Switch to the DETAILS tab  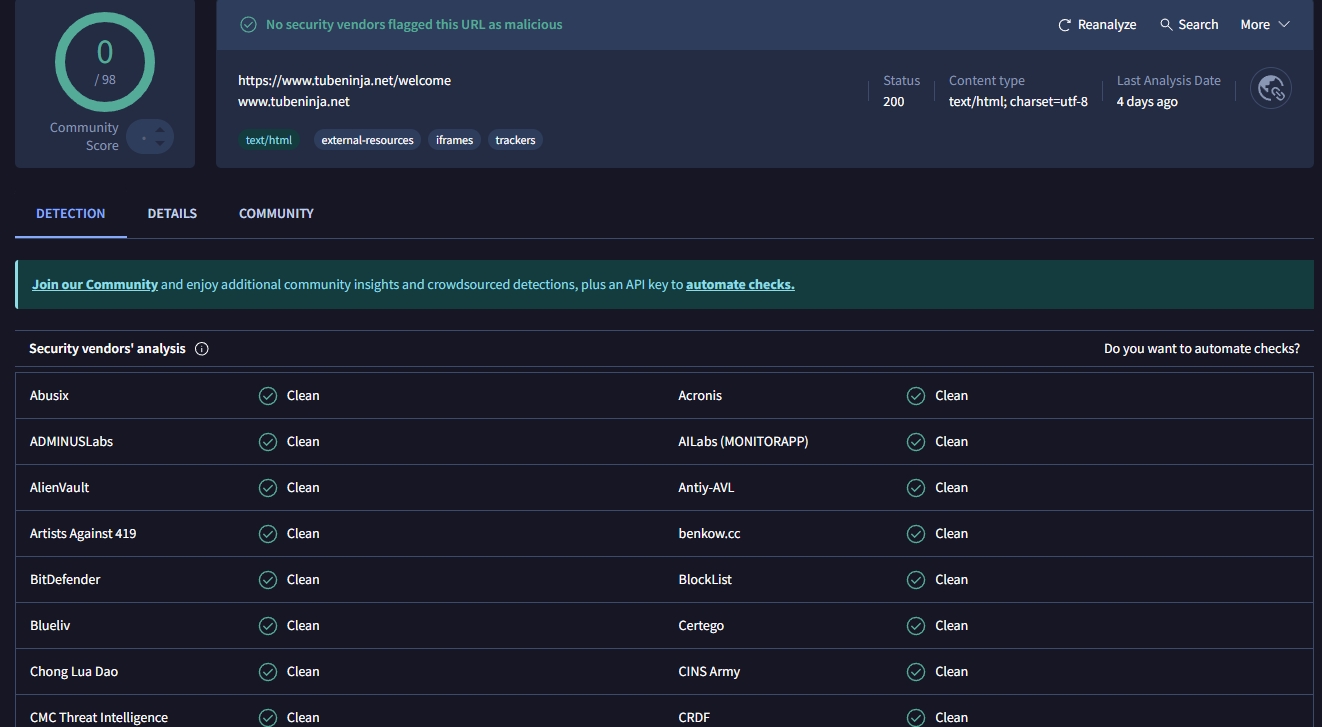[x=172, y=214]
